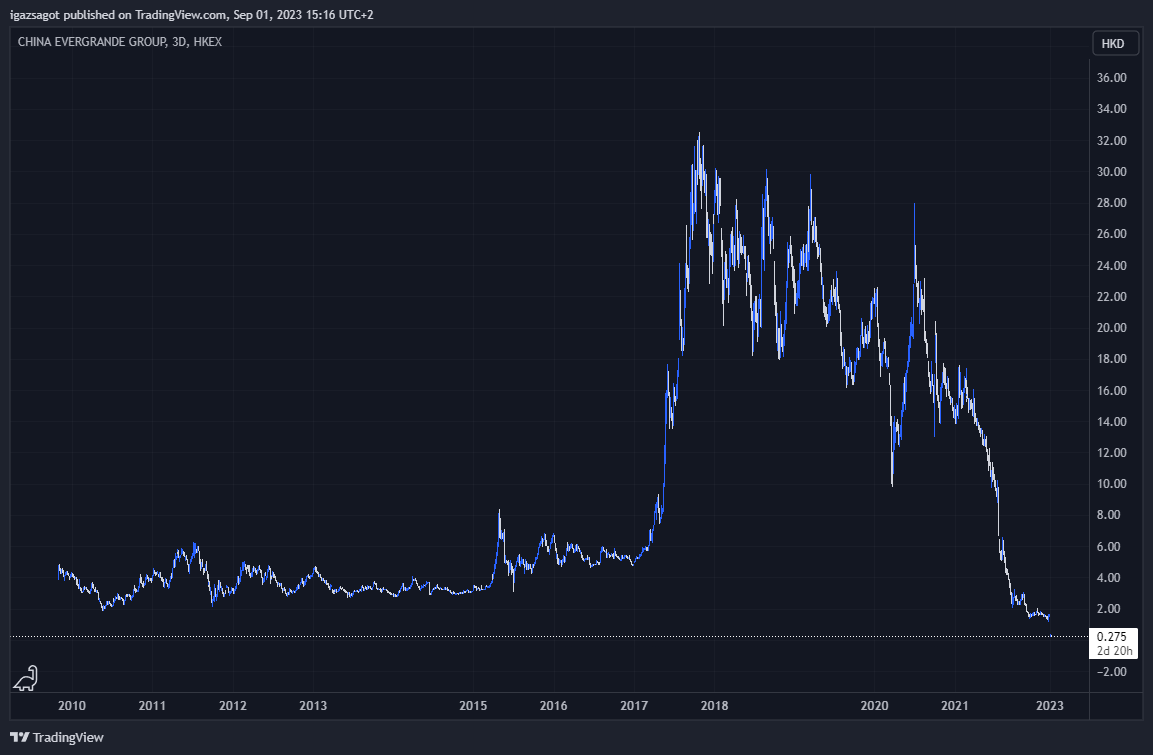The image size is (1153, 755).
Task: Click the -2.00 price axis label
Action: [1111, 671]
